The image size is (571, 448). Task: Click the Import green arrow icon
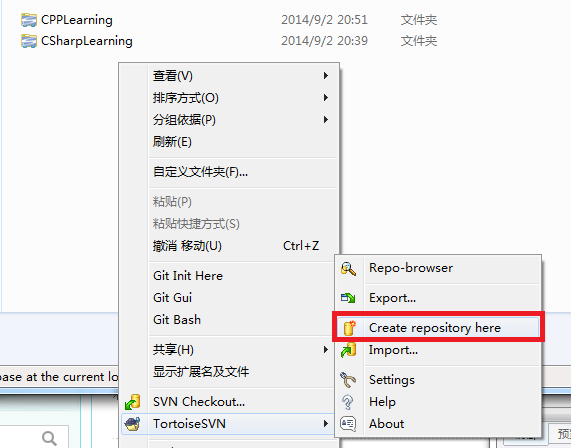348,350
